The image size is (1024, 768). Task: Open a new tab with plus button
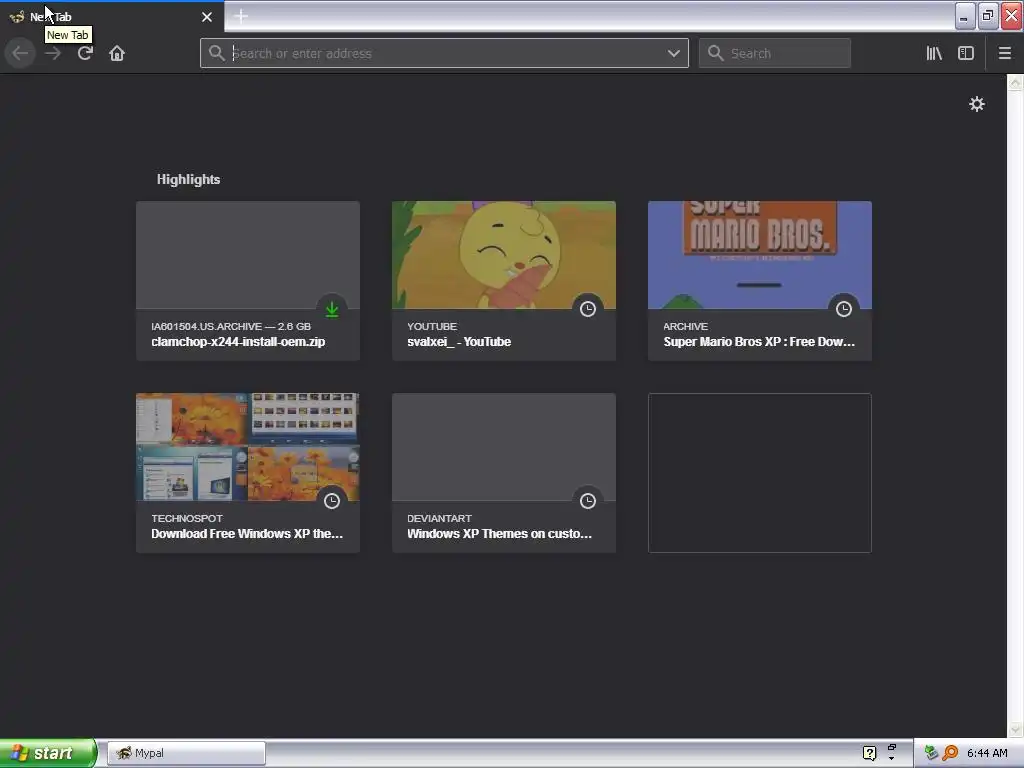pyautogui.click(x=240, y=16)
